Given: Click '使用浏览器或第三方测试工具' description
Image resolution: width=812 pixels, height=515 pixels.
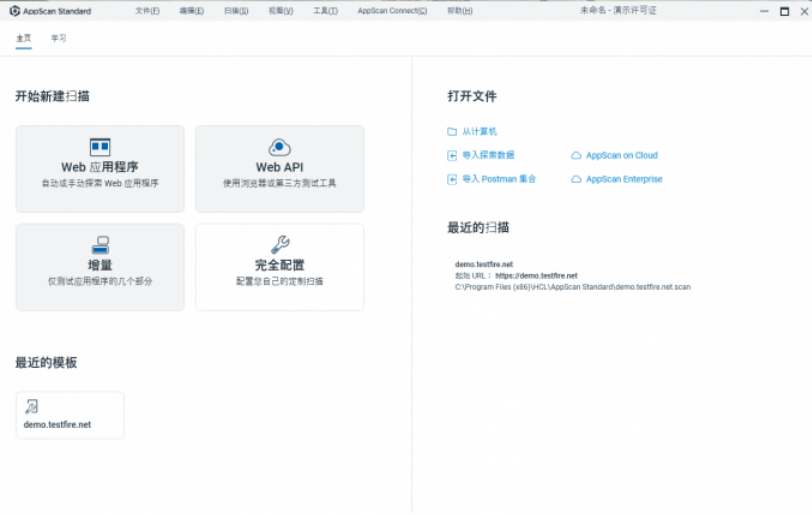Looking at the screenshot, I should click(x=280, y=183).
